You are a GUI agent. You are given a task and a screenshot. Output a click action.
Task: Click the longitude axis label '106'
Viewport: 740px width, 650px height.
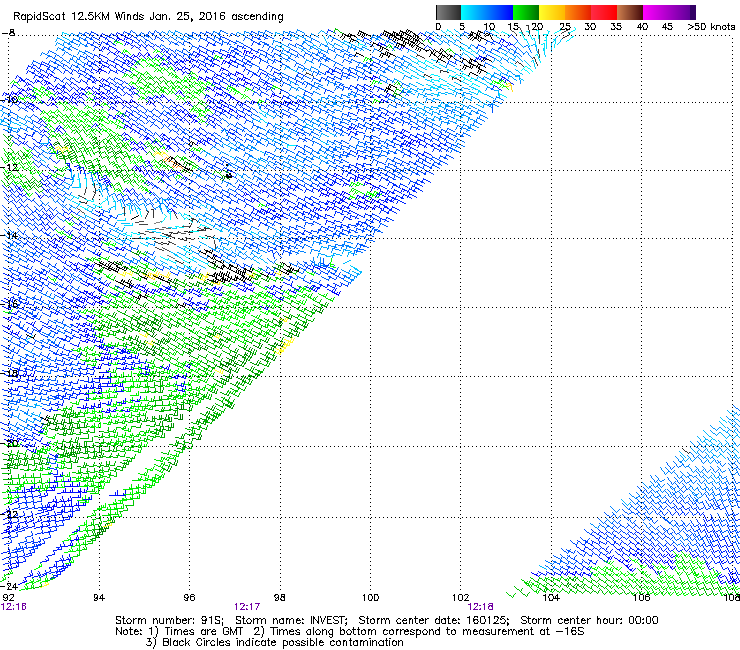[641, 598]
